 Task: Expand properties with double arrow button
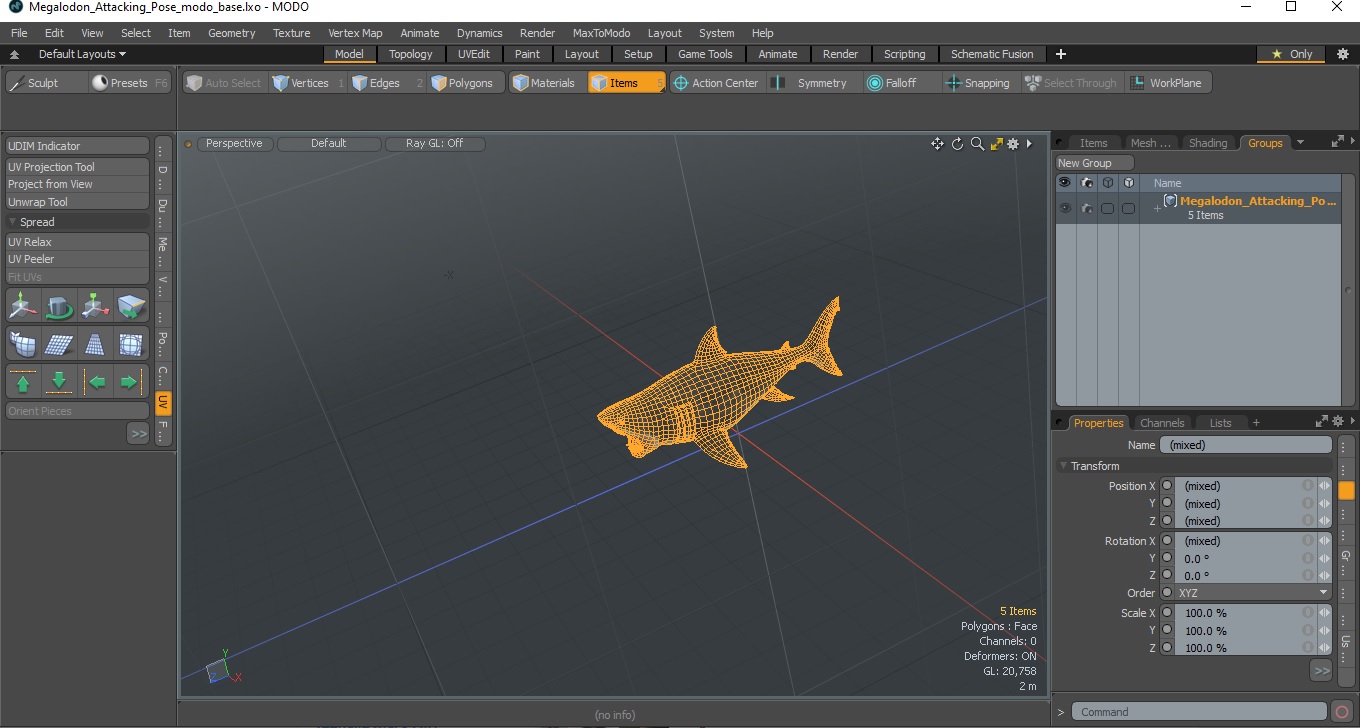click(1321, 670)
